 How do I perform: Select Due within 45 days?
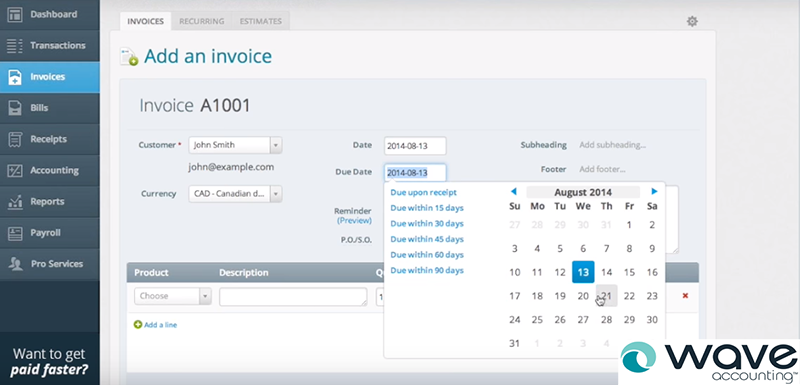427,239
